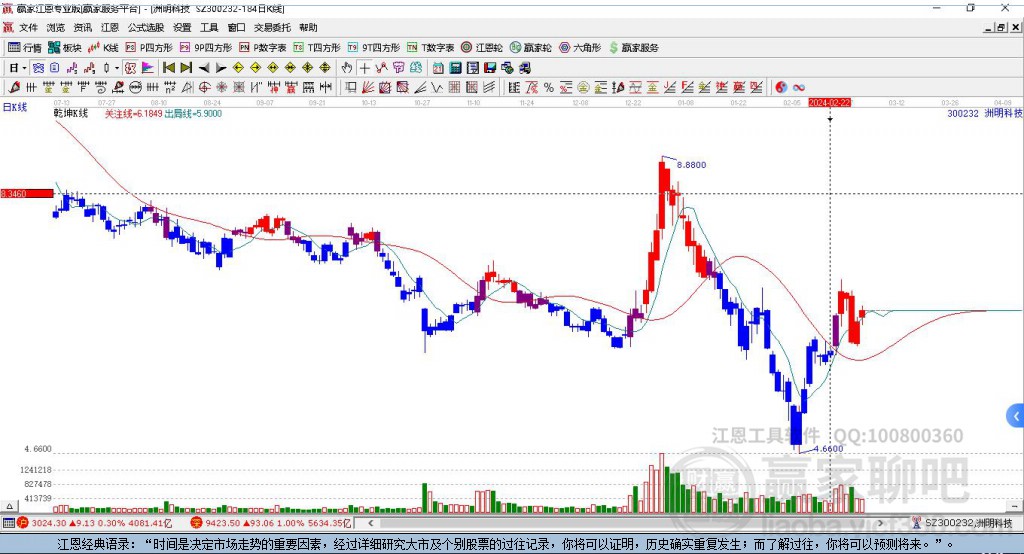Jump to first bar green arrow
The height and width of the screenshot is (554, 1024).
(169, 68)
